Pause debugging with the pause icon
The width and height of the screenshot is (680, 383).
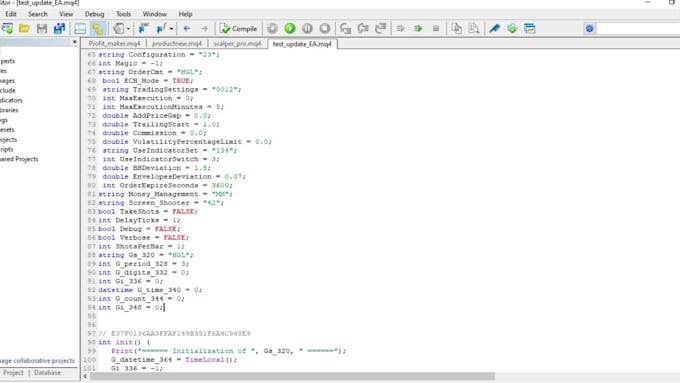pos(307,29)
